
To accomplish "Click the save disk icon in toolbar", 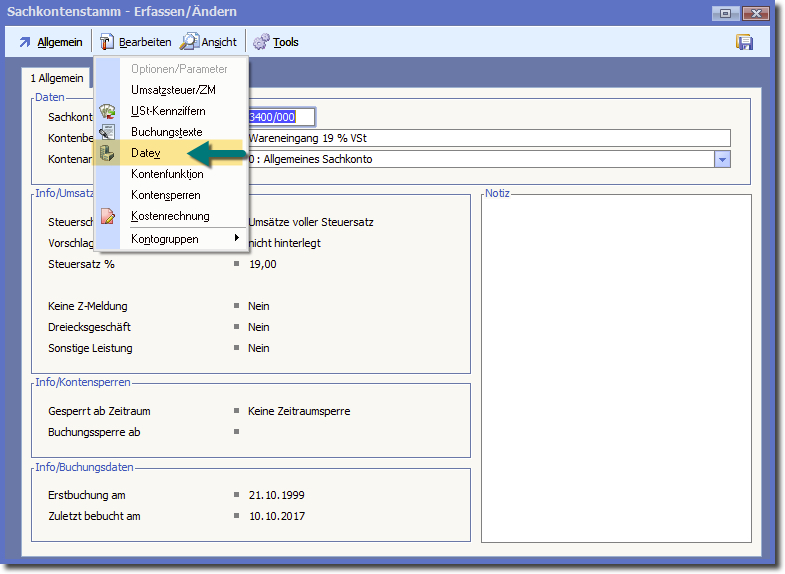I will point(744,42).
